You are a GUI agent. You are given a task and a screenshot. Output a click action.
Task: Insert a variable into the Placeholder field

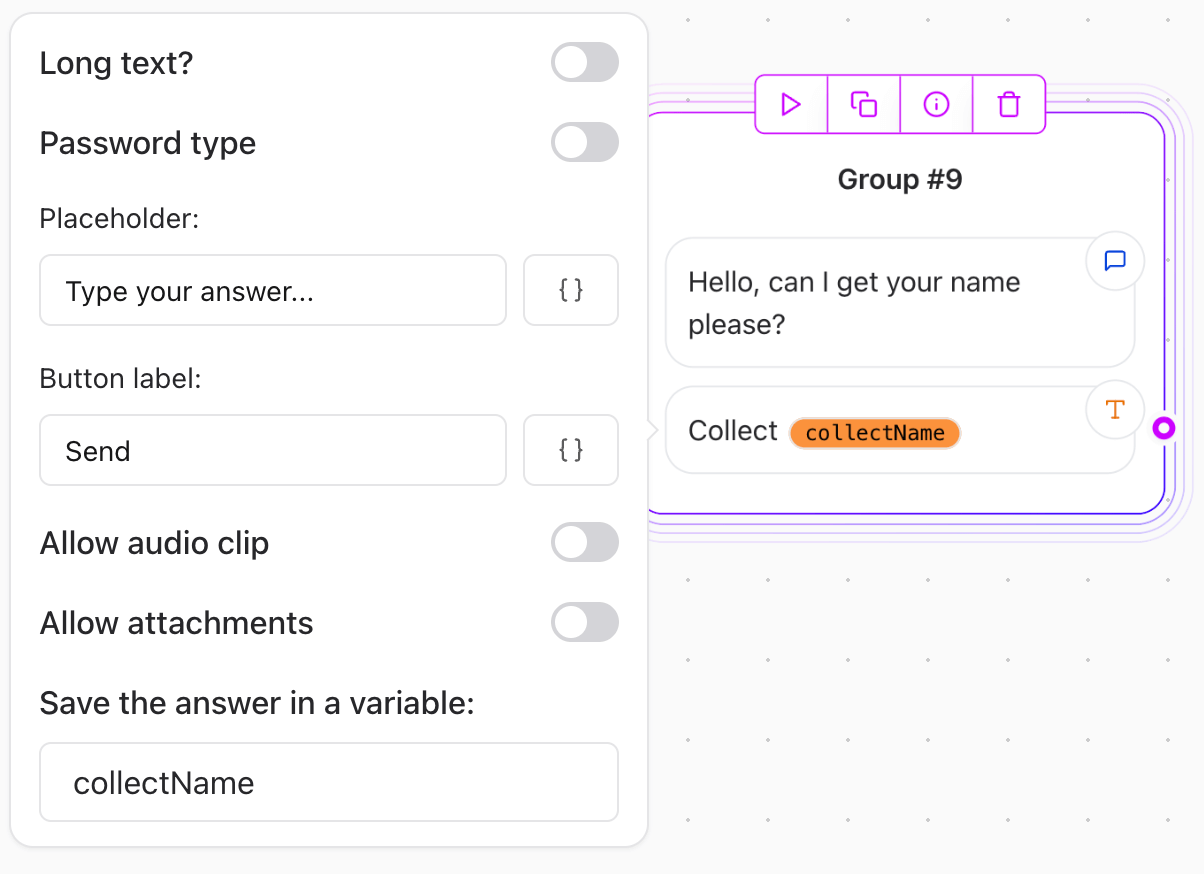tap(570, 290)
